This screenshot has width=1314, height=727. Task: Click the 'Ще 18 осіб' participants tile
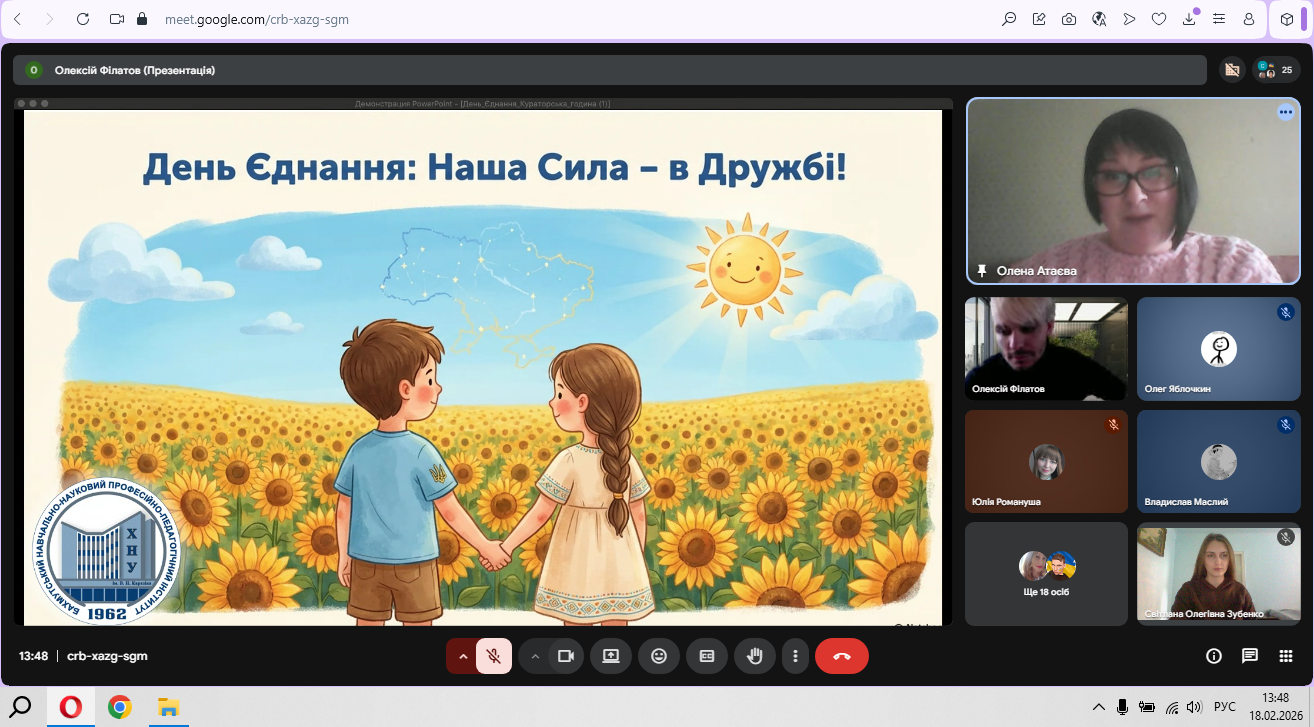pos(1046,574)
